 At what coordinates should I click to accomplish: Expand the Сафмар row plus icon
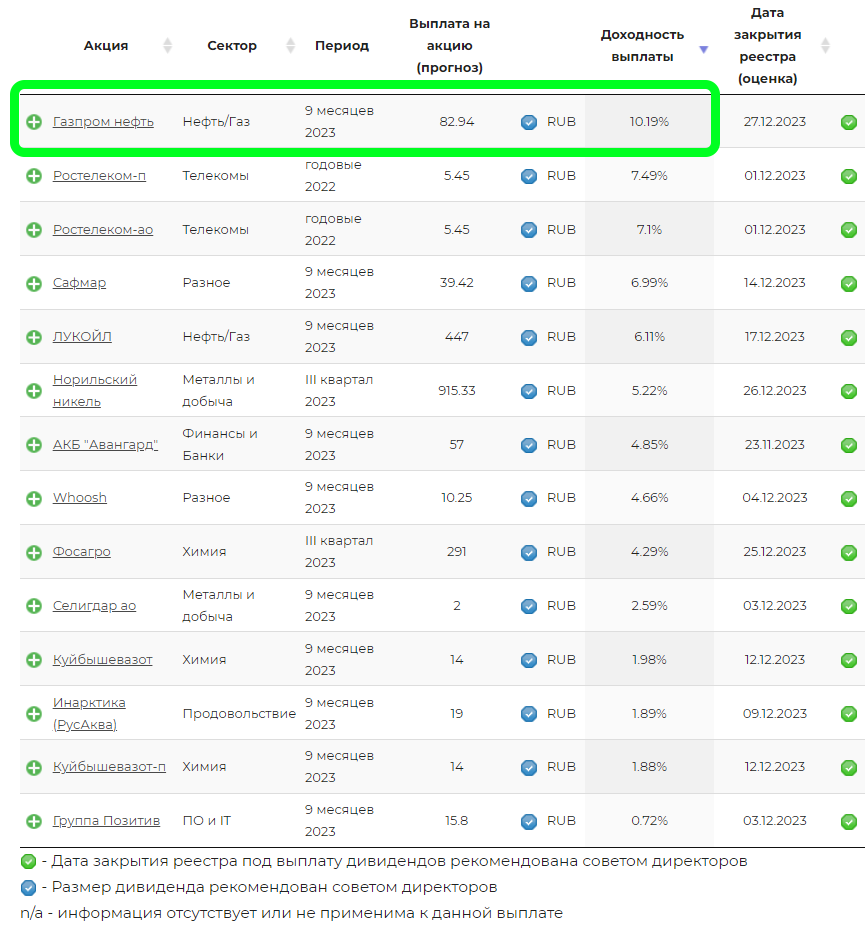click(34, 283)
